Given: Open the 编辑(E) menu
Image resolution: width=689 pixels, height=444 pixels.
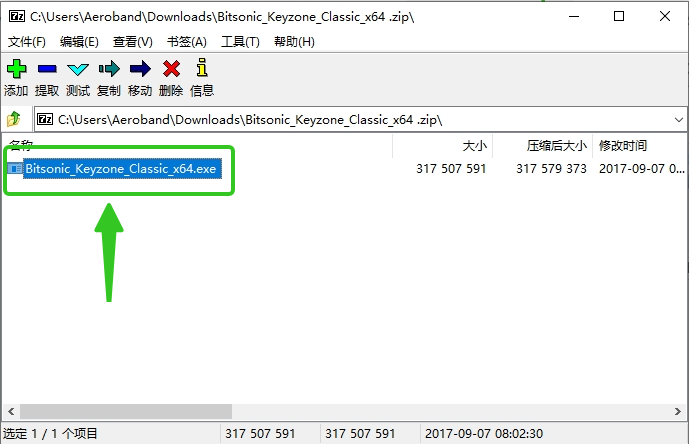Looking at the screenshot, I should point(79,42).
